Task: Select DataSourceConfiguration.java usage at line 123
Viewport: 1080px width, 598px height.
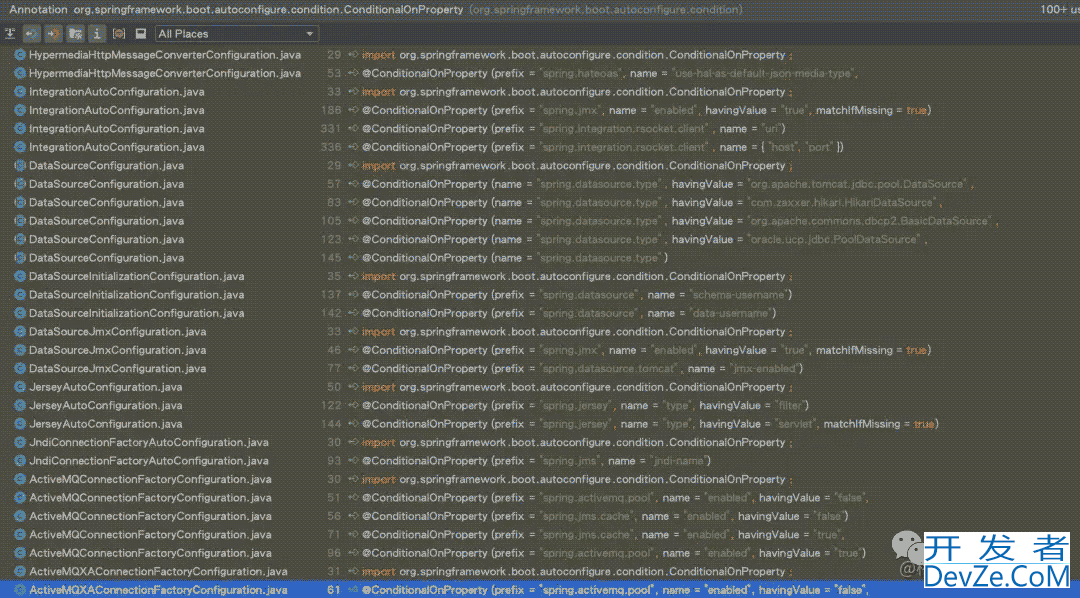Action: (x=540, y=239)
